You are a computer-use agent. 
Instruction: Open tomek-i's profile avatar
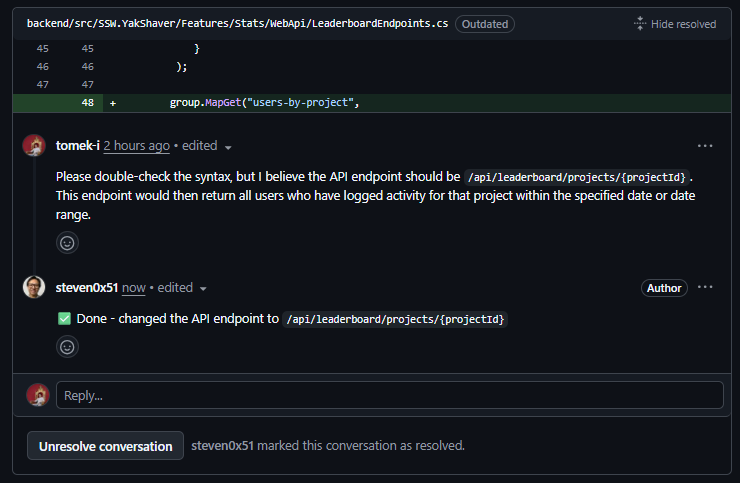(34, 146)
